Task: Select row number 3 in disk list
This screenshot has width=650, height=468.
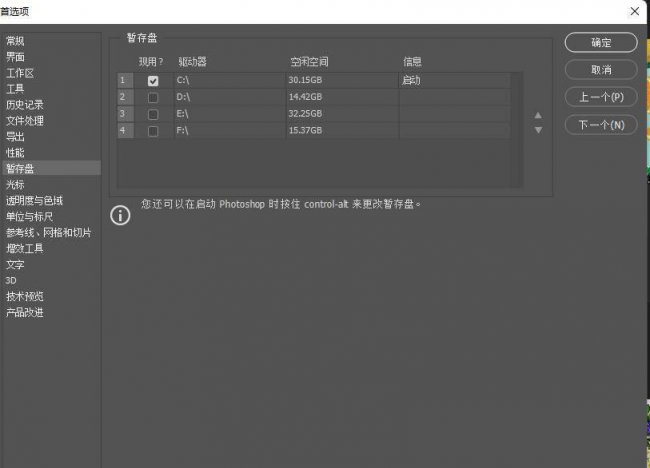Action: point(125,114)
